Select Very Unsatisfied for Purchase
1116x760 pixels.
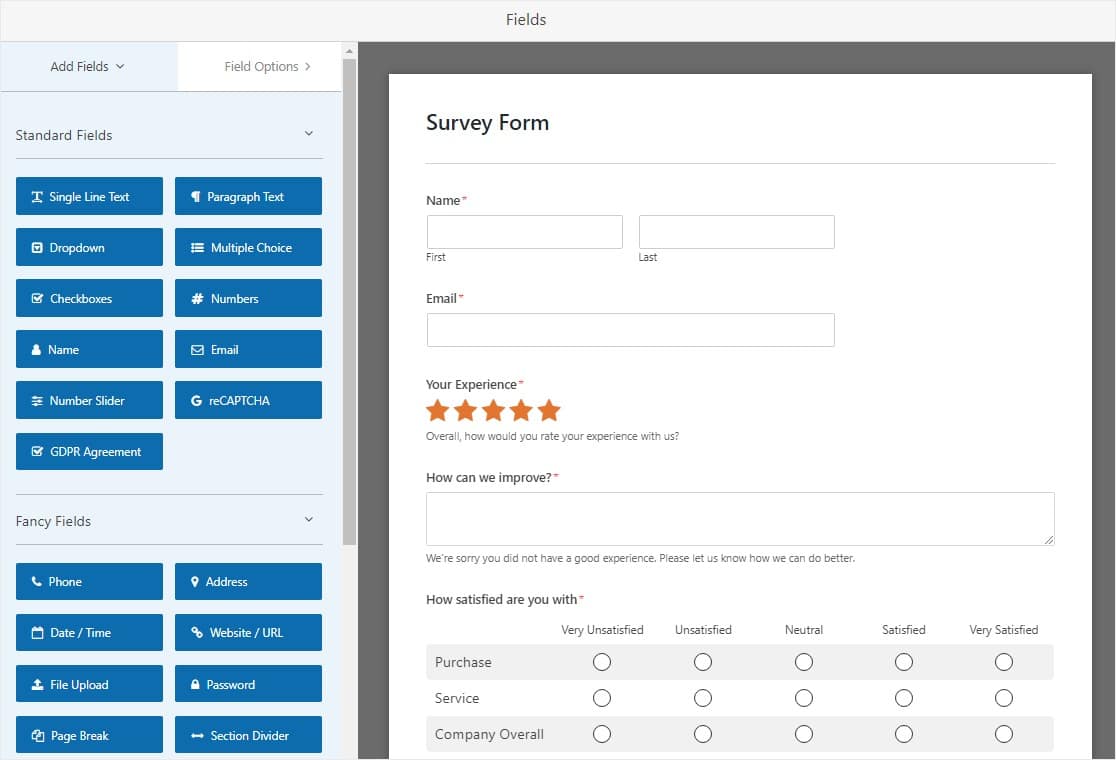(602, 663)
